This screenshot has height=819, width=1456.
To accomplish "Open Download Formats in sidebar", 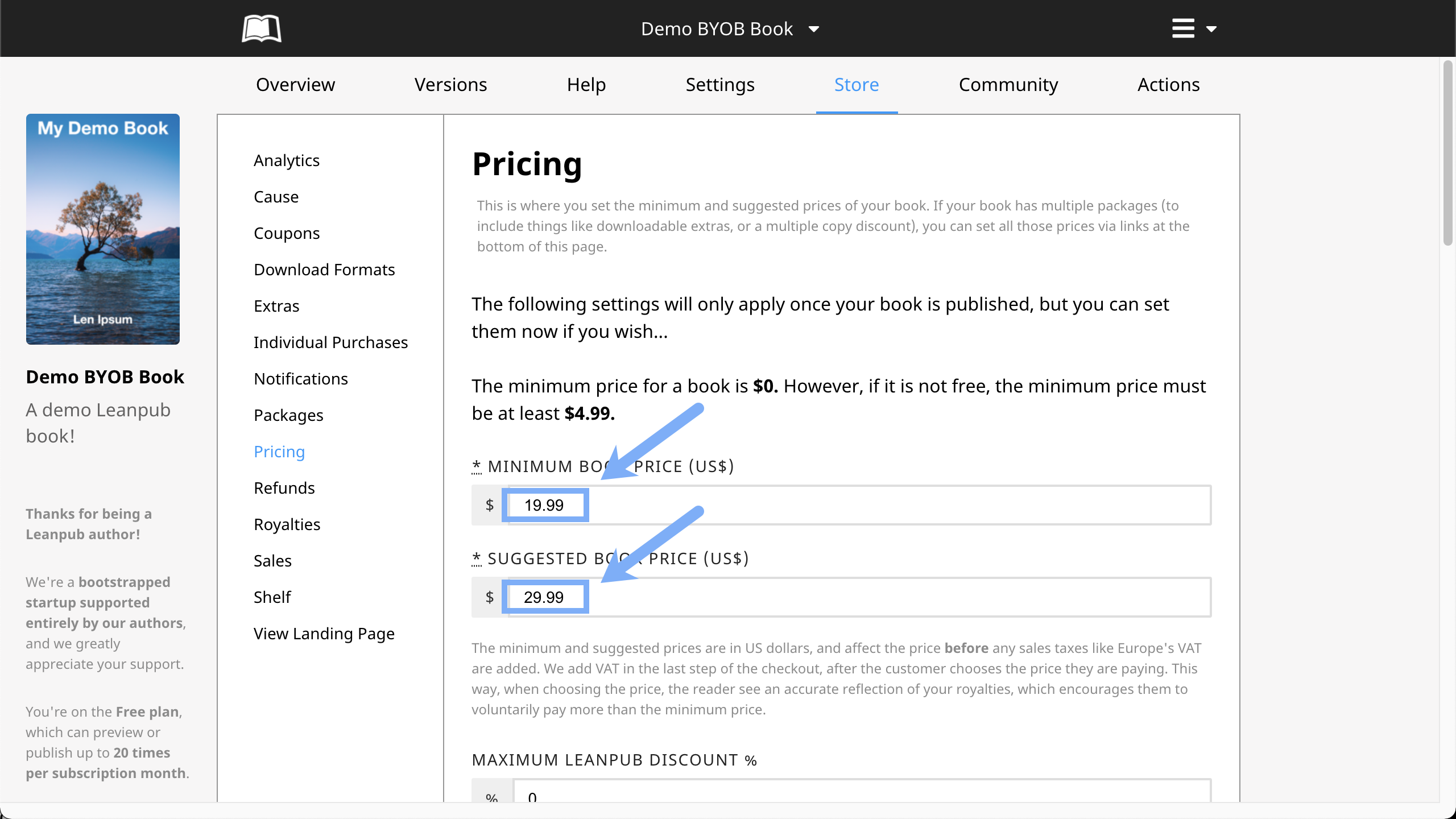I will (x=324, y=270).
